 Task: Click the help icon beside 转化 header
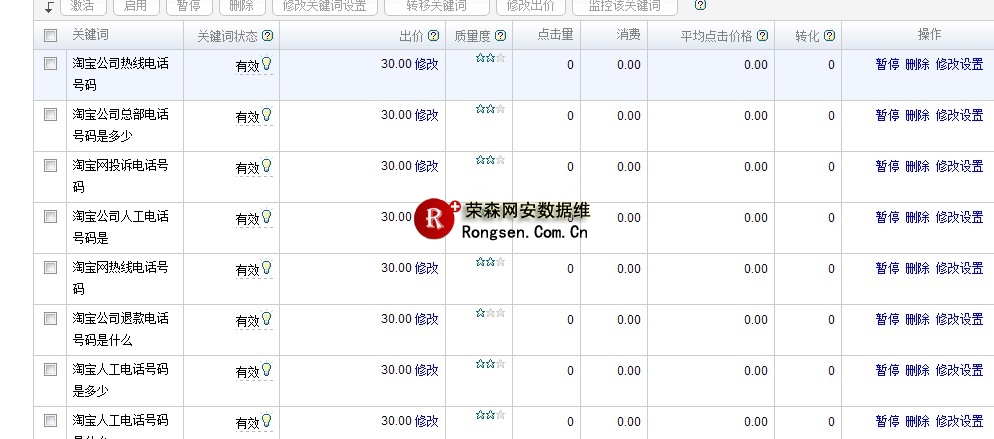829,36
